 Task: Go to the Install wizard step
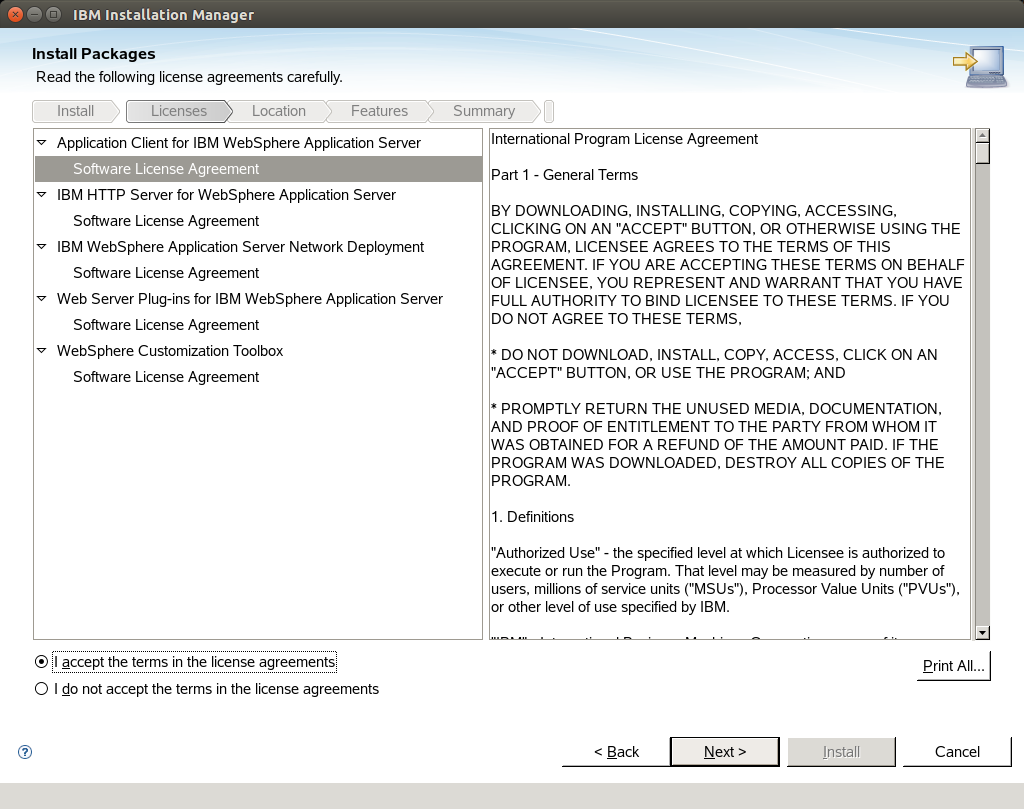[x=75, y=111]
